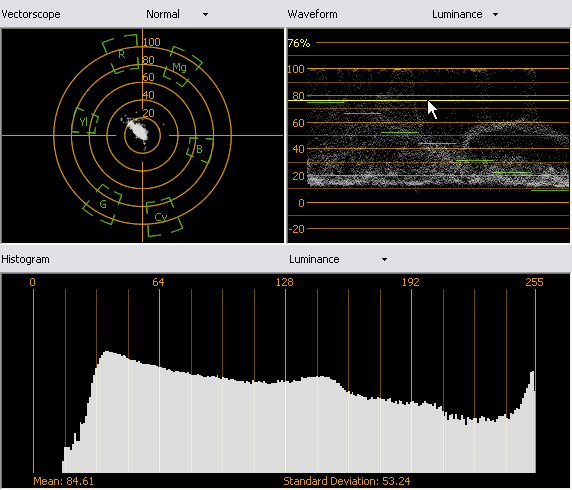Click the histogram 64 marker label
This screenshot has width=572, height=490.
158,282
